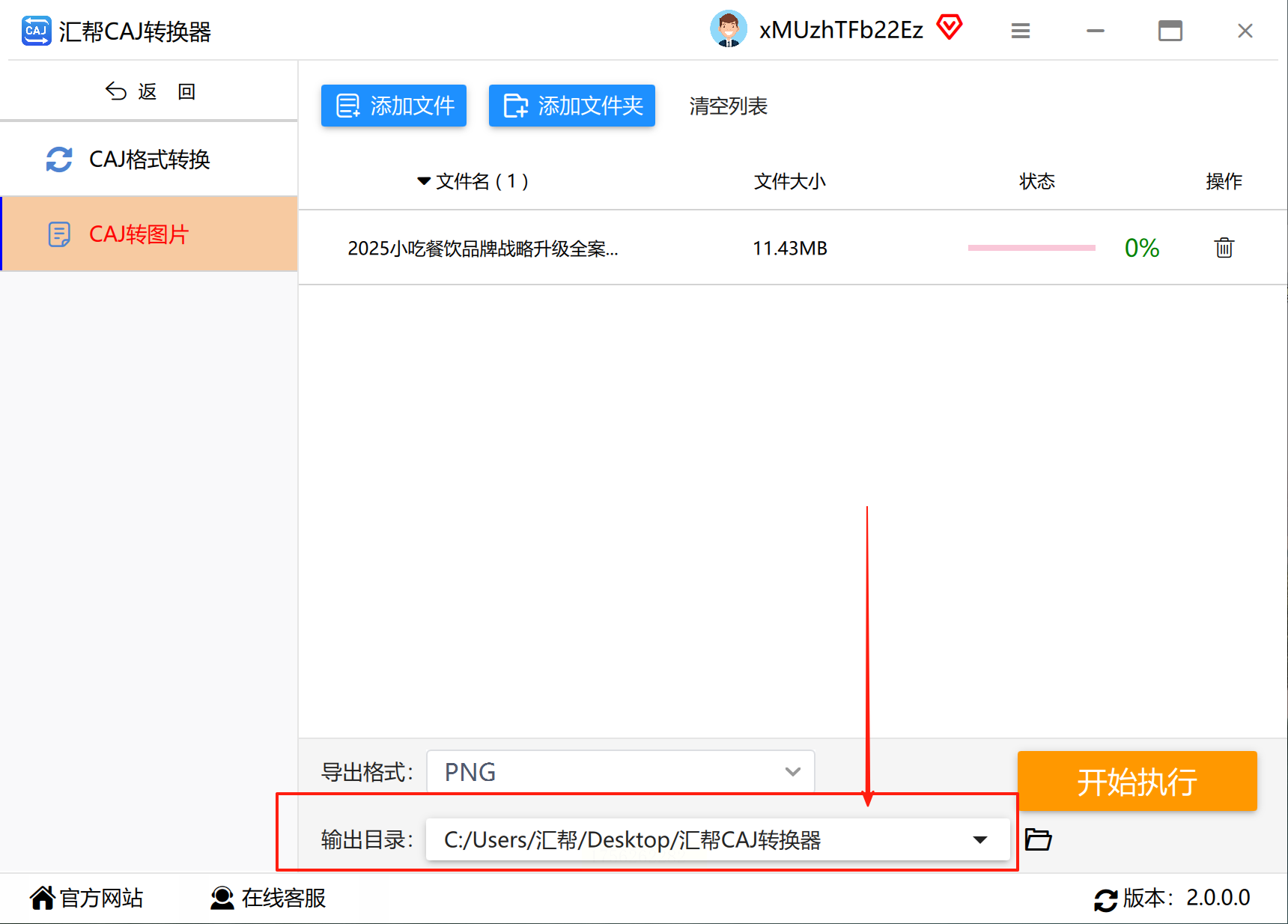Start conversion with 开始执行 button
Viewport: 1288px width, 924px height.
click(x=1137, y=781)
